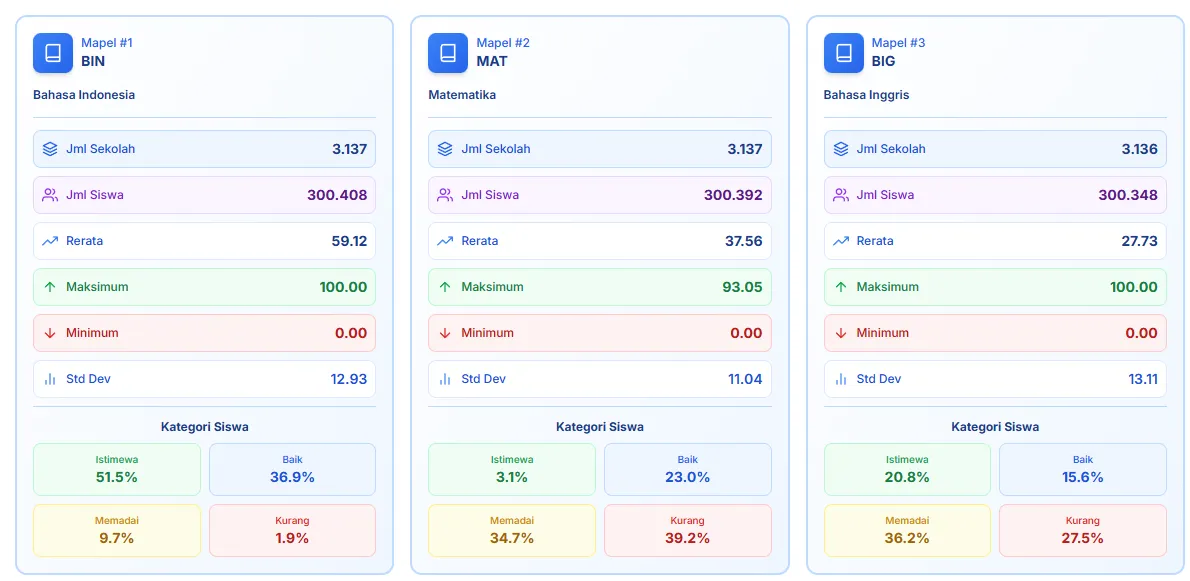Click the up arrow icon beside Maksimum in Matematika
The width and height of the screenshot is (1190, 581).
(x=445, y=287)
